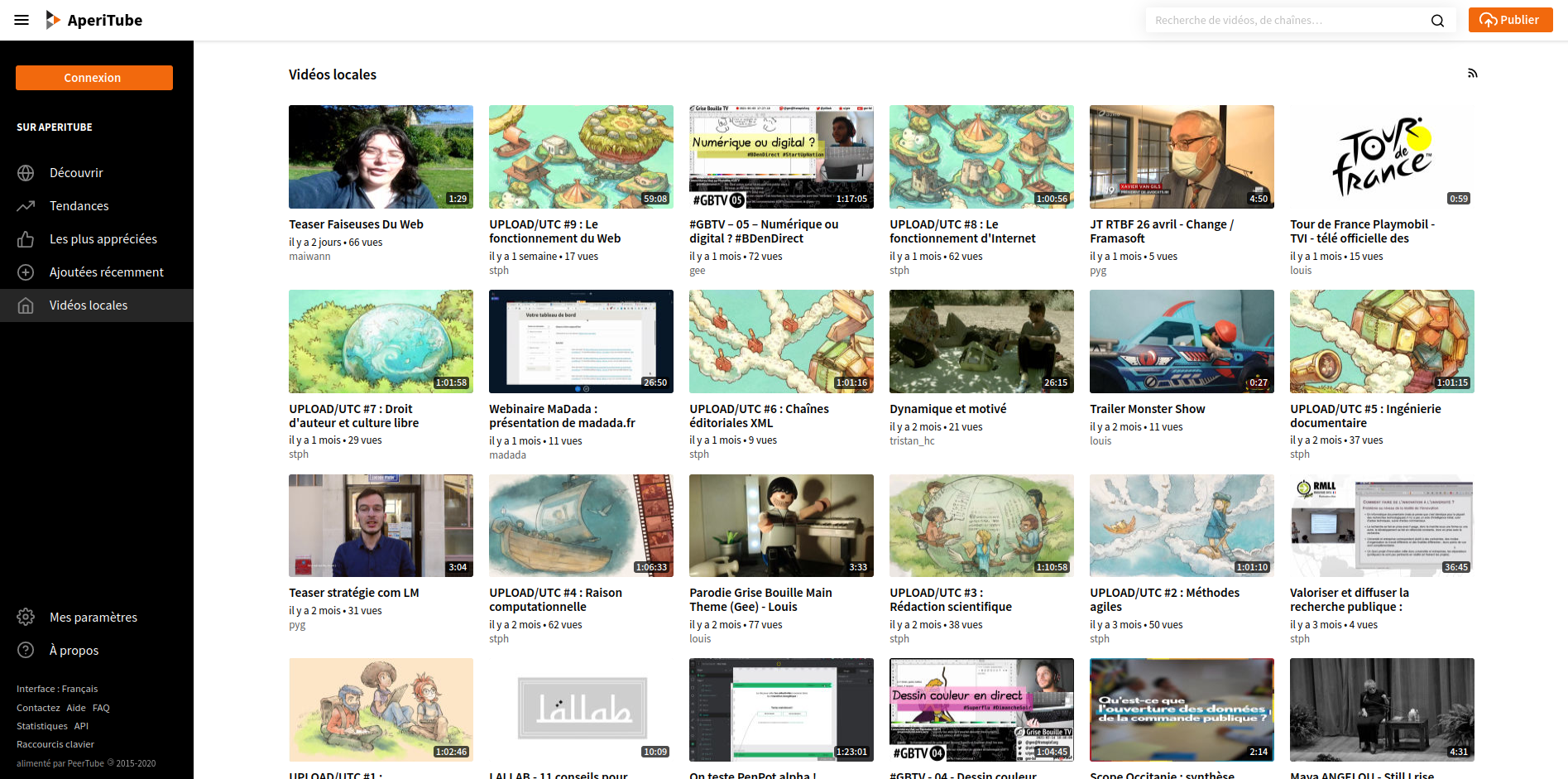Open the Vidéos locales menu item
This screenshot has width=1568, height=779.
coord(89,305)
